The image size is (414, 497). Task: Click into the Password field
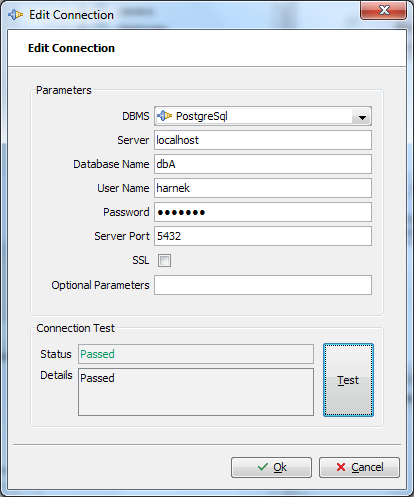click(263, 212)
